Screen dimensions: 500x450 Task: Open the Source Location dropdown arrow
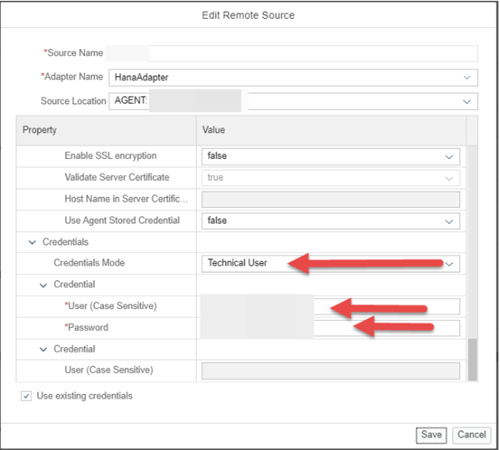pos(467,102)
